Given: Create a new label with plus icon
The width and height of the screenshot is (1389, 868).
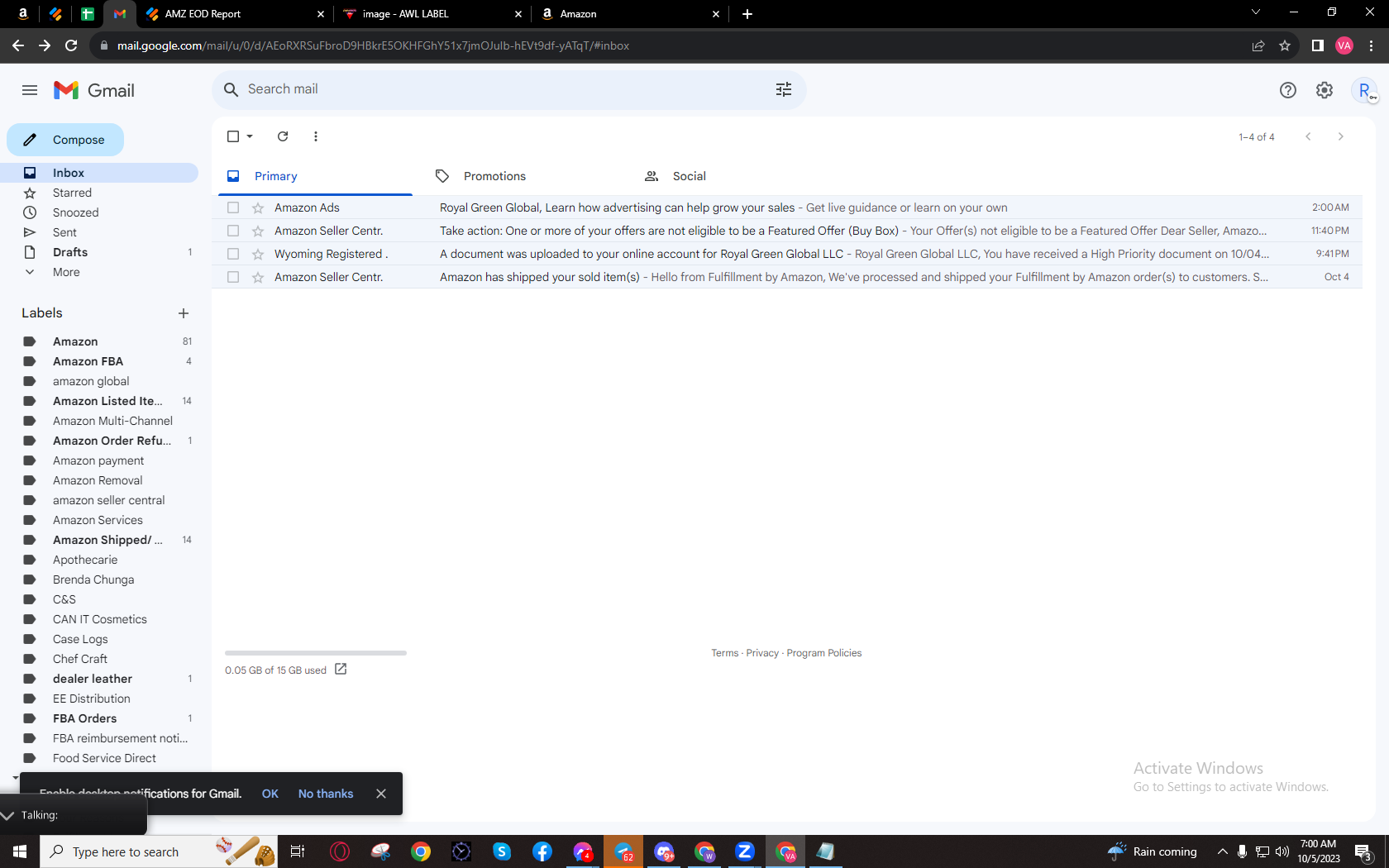Looking at the screenshot, I should coord(184,313).
